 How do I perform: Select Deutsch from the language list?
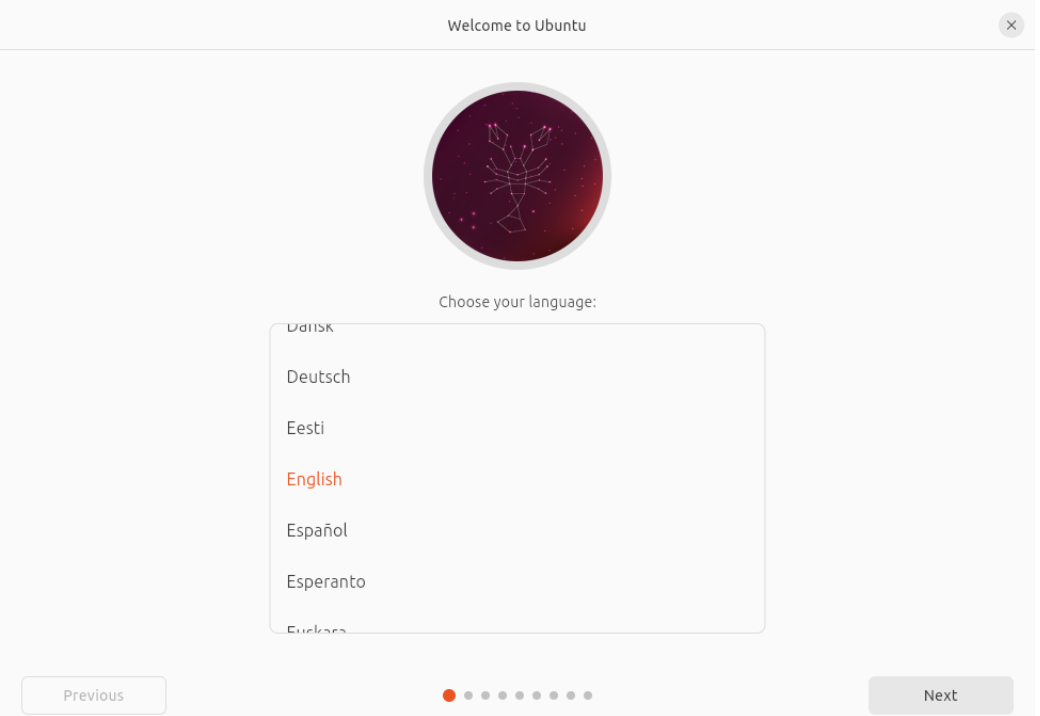[318, 377]
